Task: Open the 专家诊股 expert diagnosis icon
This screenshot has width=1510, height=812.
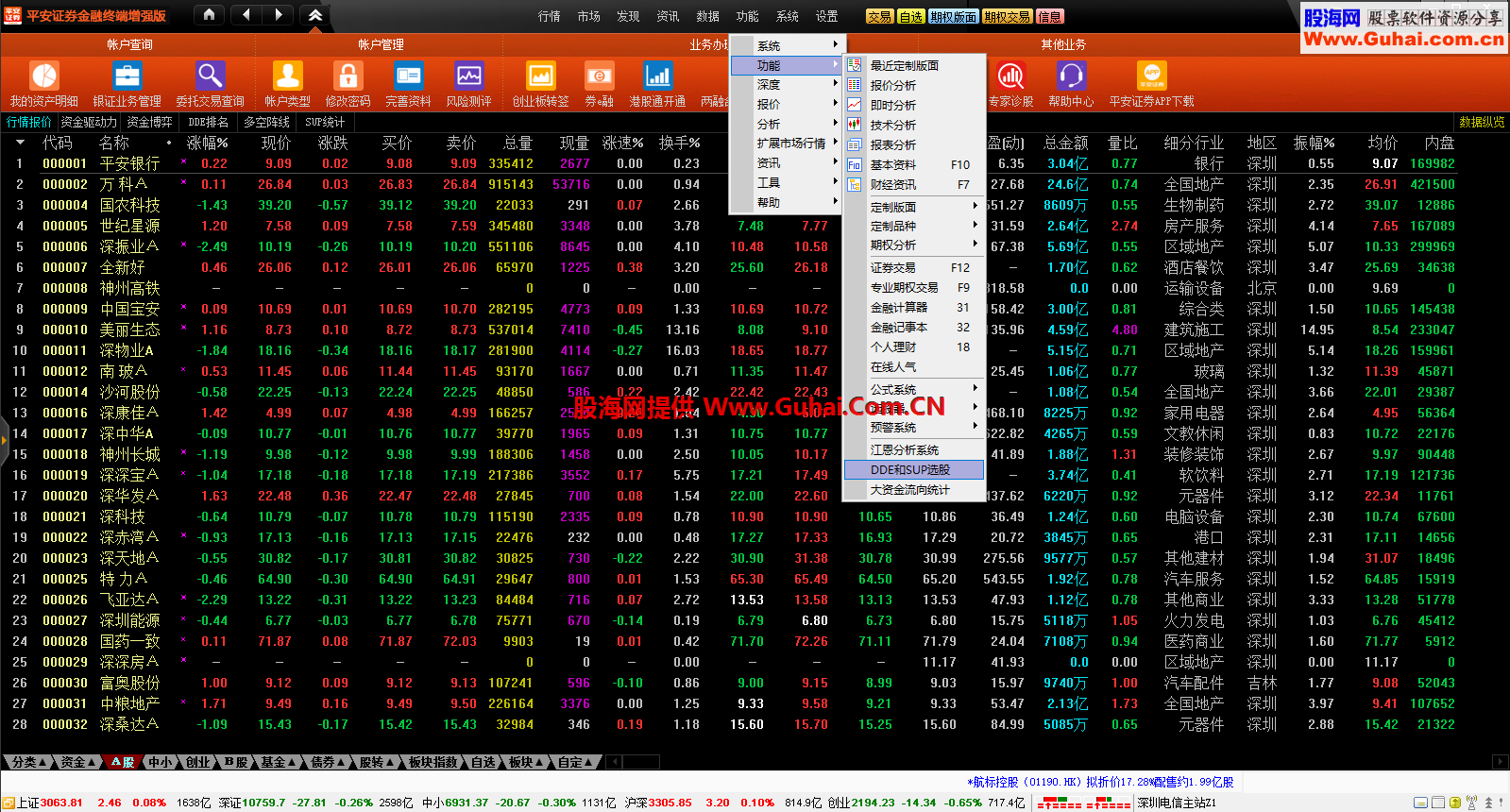Action: (1010, 76)
